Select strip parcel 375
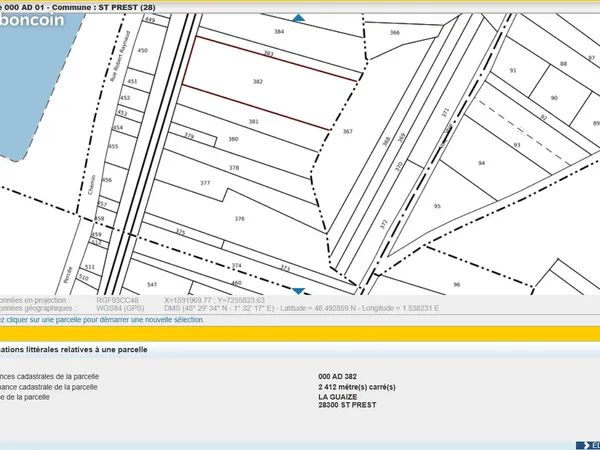Screen dimensions: 600x450 (180, 232)
